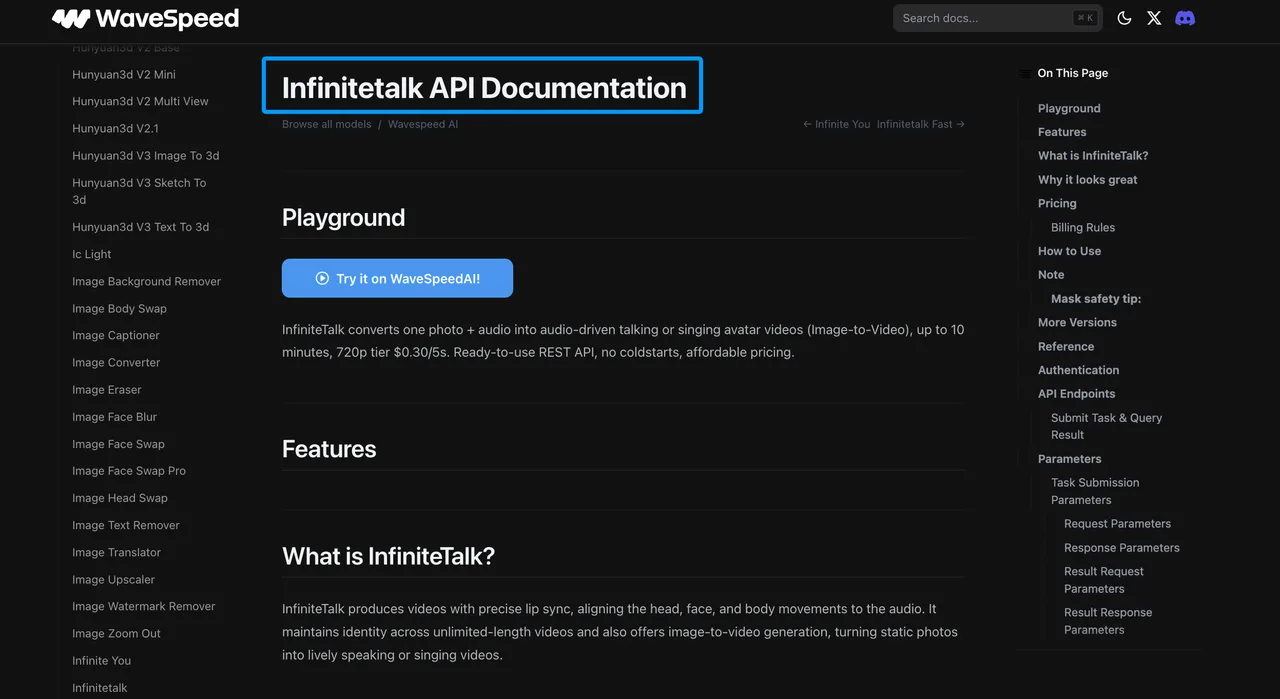
Task: Jump to Response Parameters anchor
Action: tap(1122, 548)
